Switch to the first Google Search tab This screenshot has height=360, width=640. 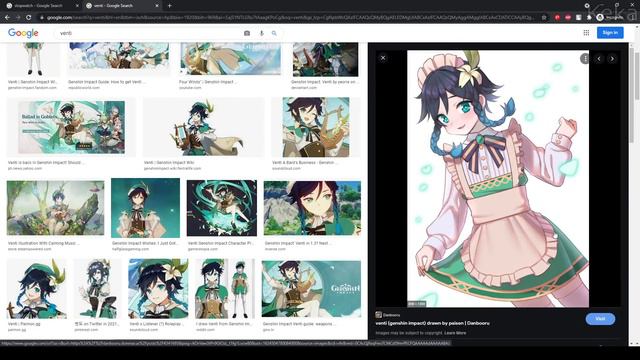click(x=41, y=6)
